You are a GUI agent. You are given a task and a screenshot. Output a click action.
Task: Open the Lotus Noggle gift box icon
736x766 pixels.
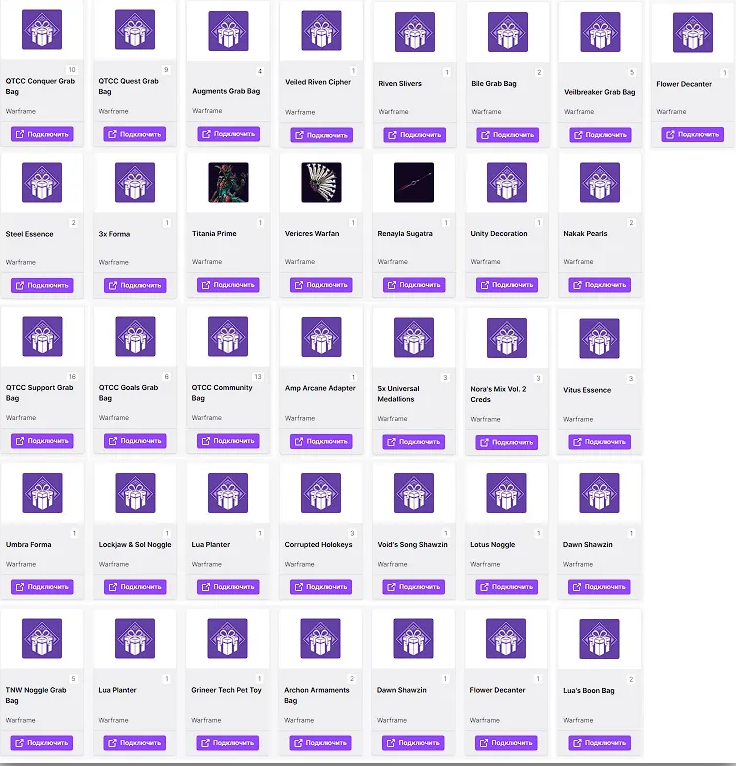pos(506,493)
